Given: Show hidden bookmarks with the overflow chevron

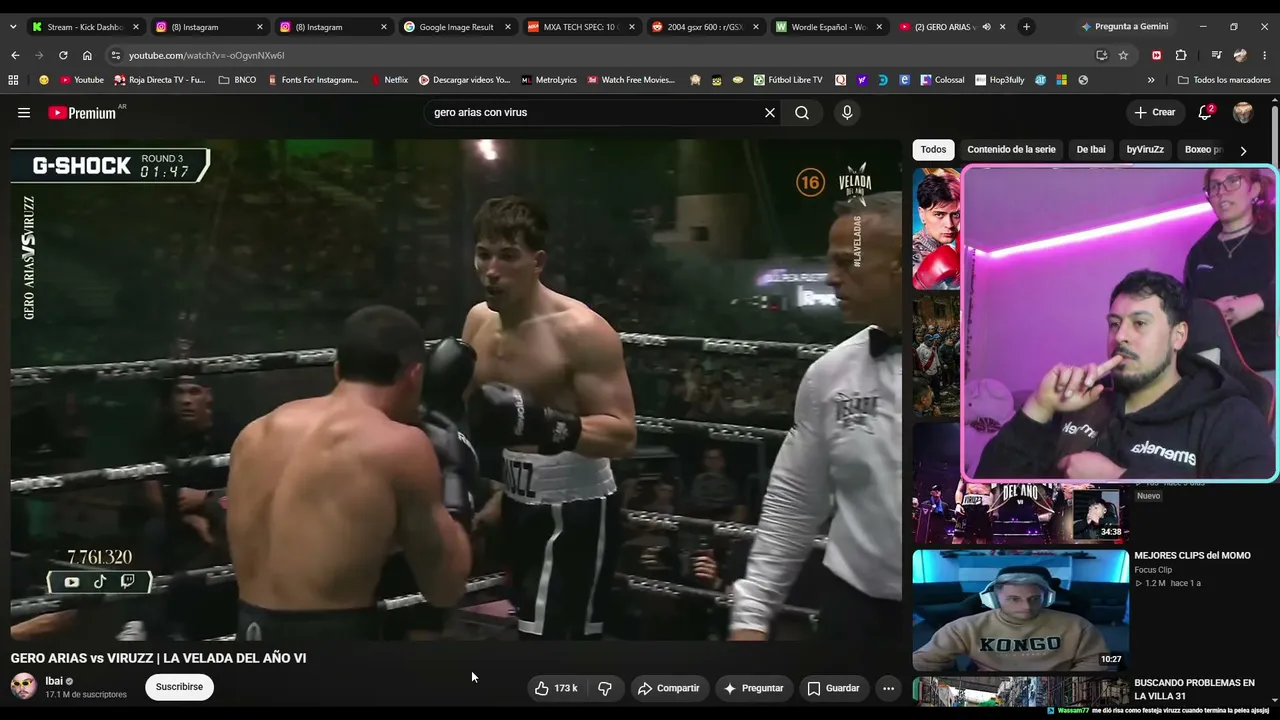Looking at the screenshot, I should coord(1151,80).
